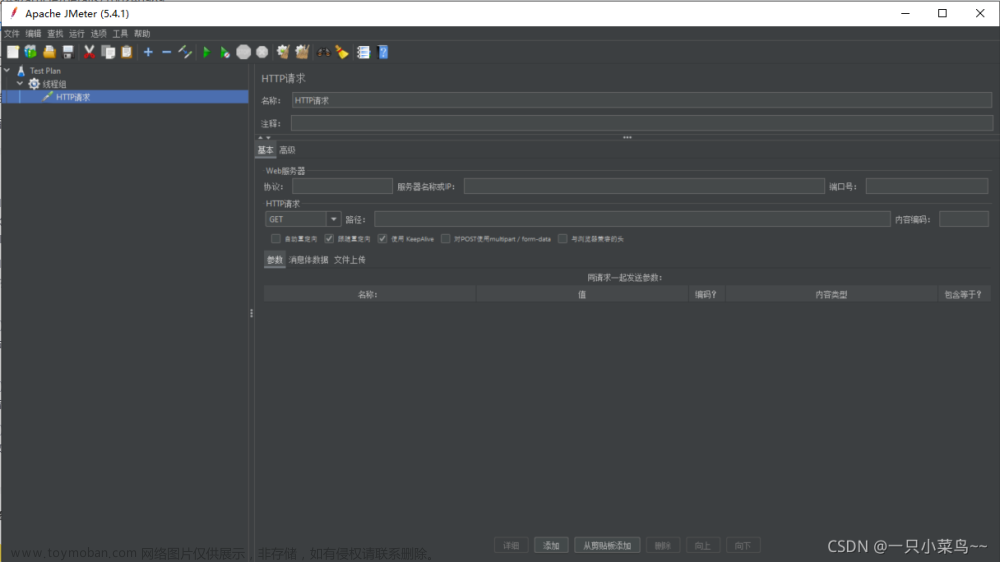Click the 从剪贴板添加 button
The width and height of the screenshot is (1000, 562).
tap(607, 546)
